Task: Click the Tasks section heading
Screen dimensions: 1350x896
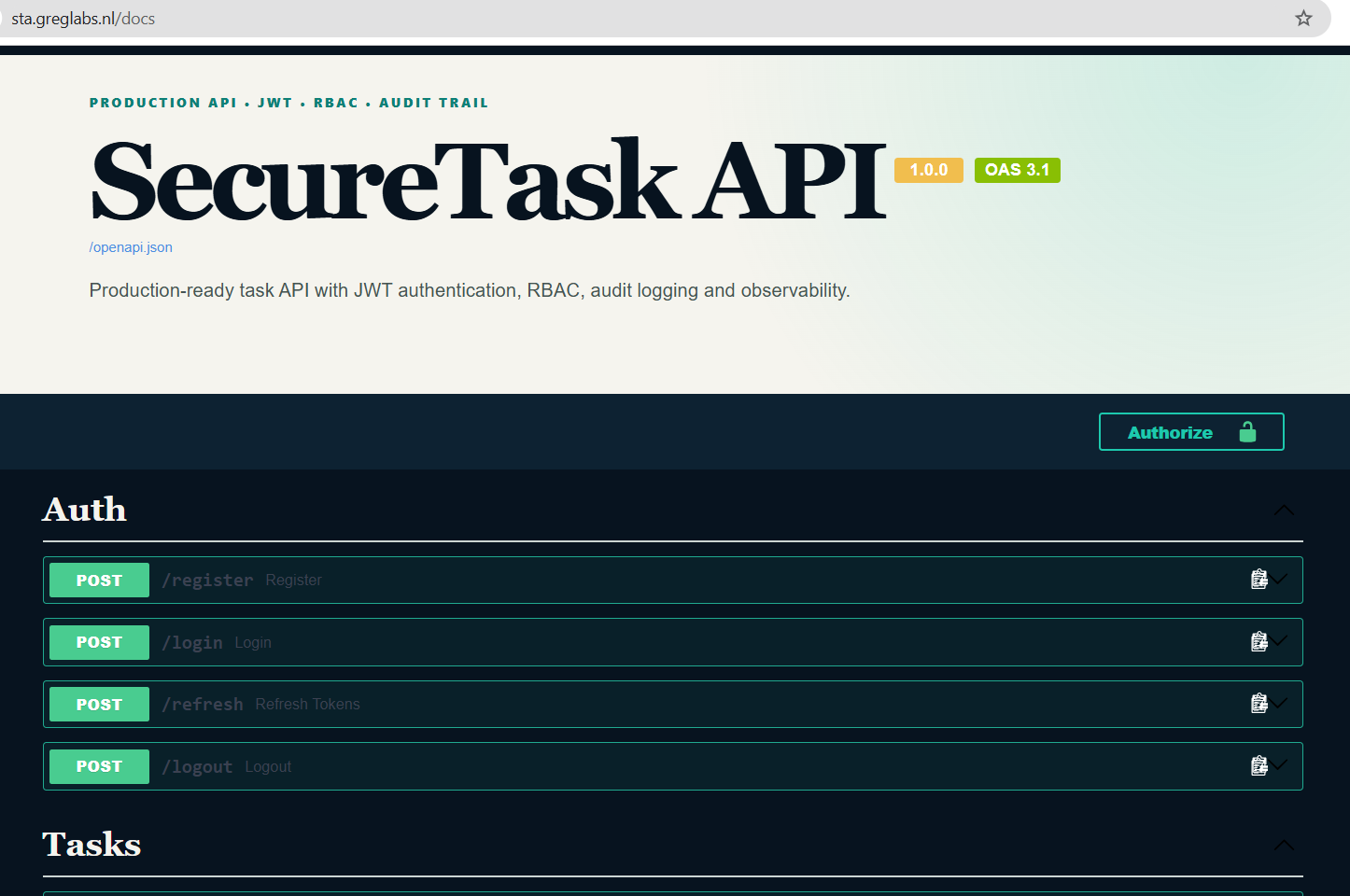Action: 91,845
